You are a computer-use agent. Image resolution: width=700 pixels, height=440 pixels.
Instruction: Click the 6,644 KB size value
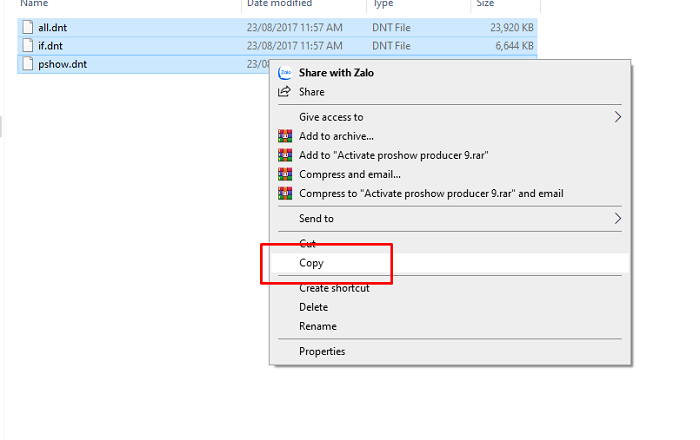click(x=514, y=46)
